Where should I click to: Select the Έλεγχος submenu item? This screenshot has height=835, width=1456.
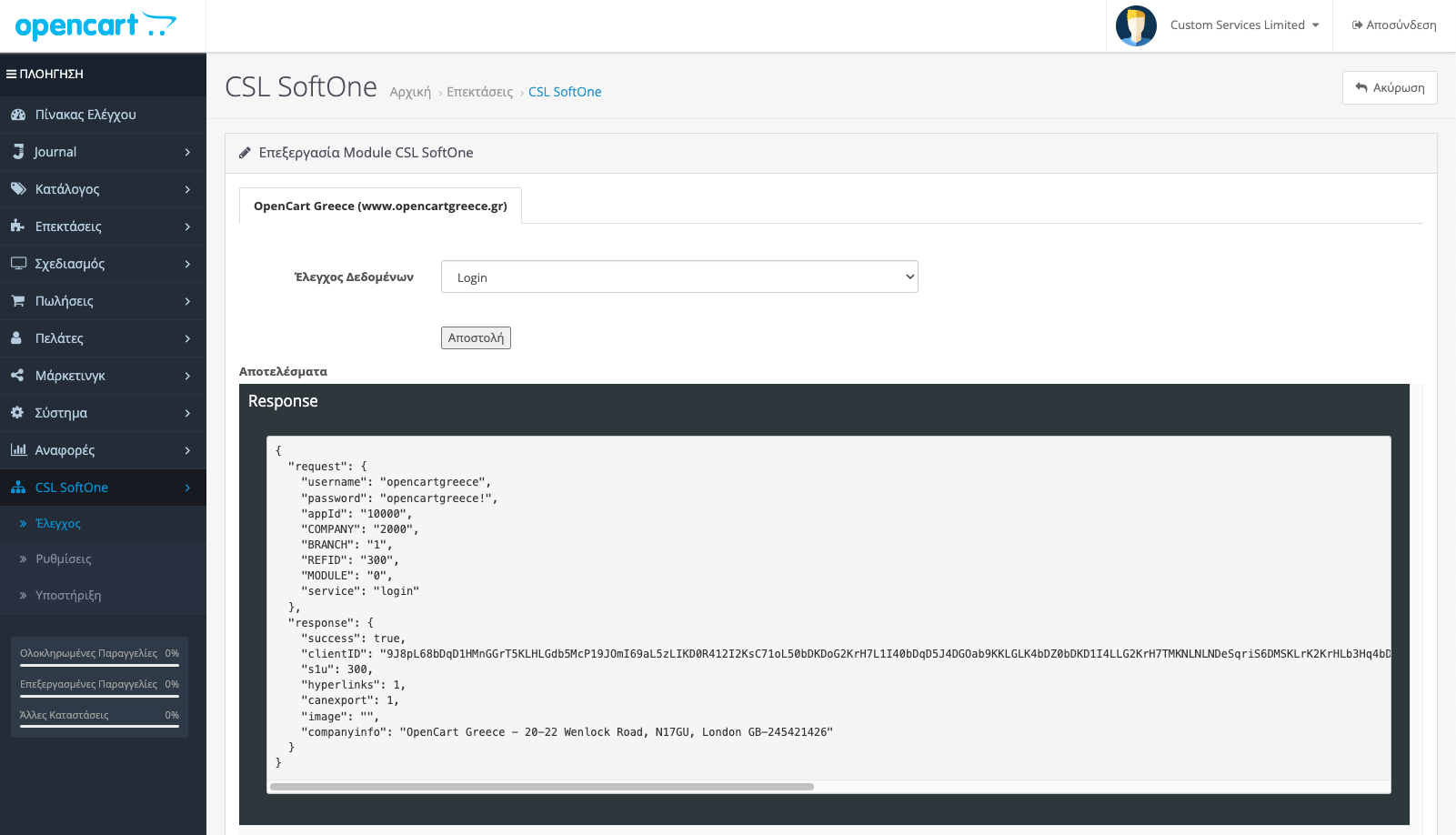coord(103,524)
